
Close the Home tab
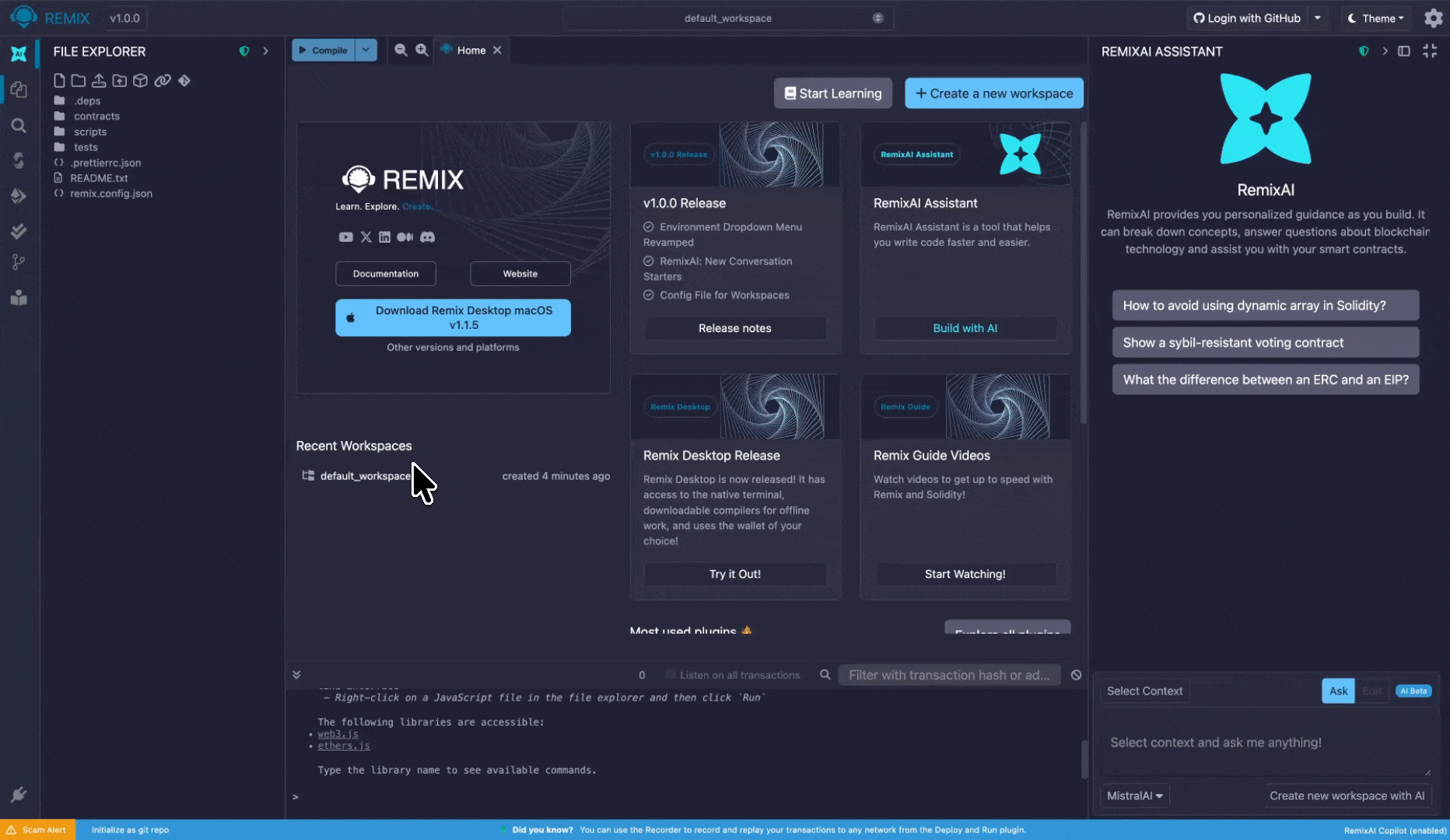[x=497, y=50]
